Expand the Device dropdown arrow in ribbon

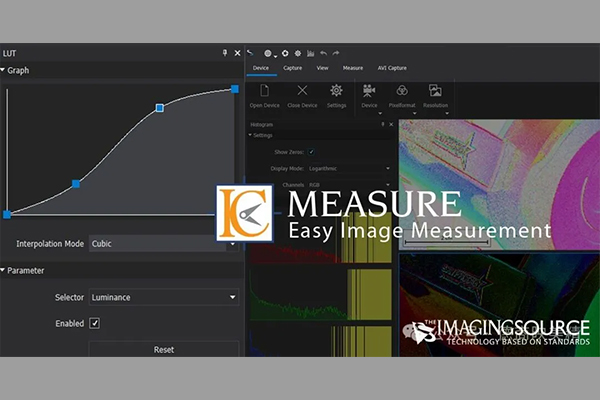(380, 113)
